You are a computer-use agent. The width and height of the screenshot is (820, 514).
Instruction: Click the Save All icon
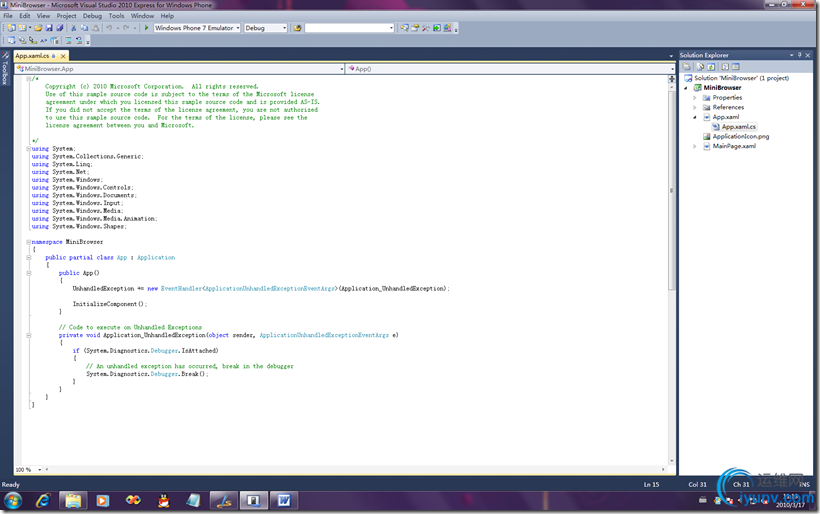[60, 28]
